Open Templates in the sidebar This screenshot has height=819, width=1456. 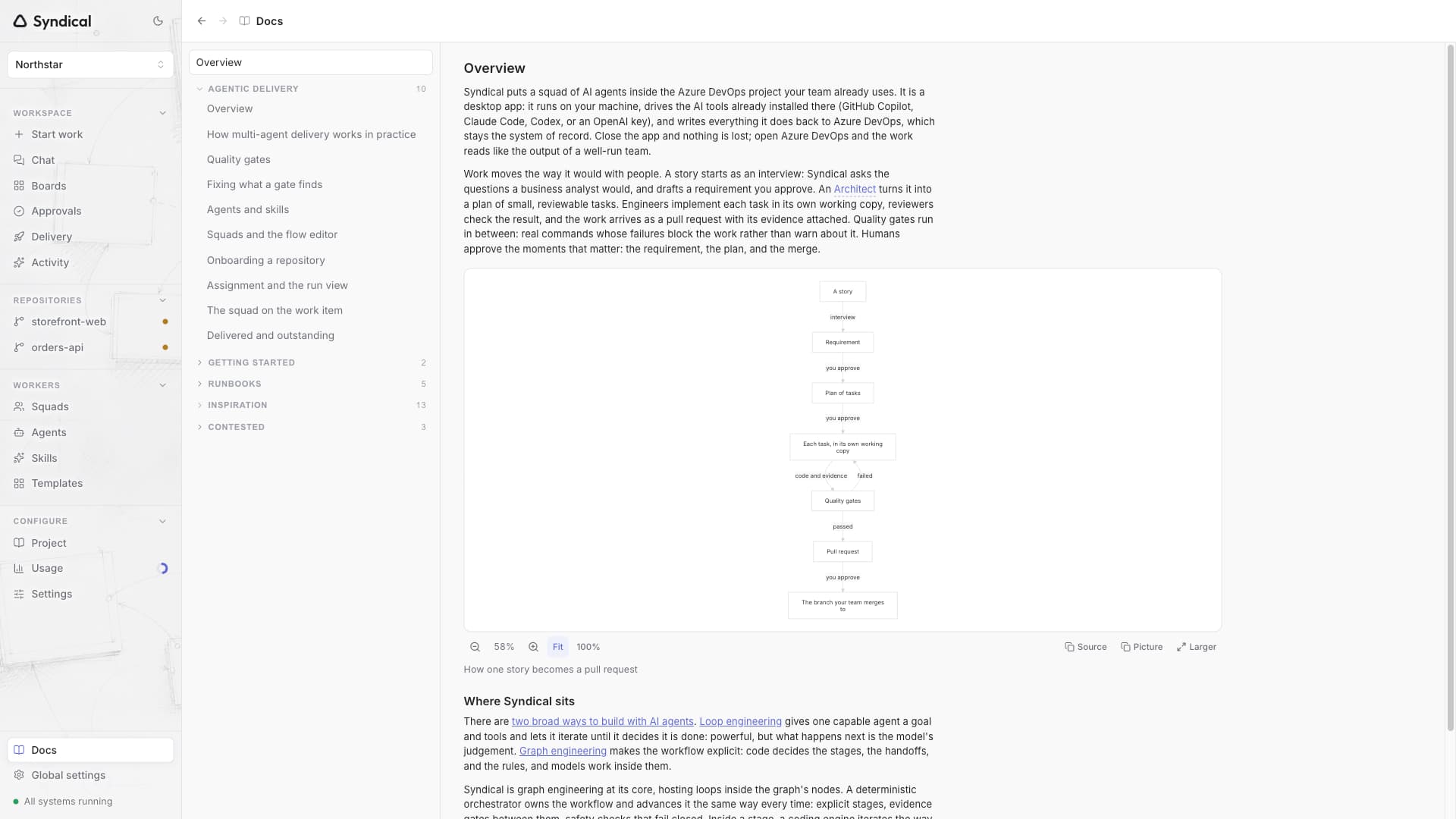coord(90,483)
